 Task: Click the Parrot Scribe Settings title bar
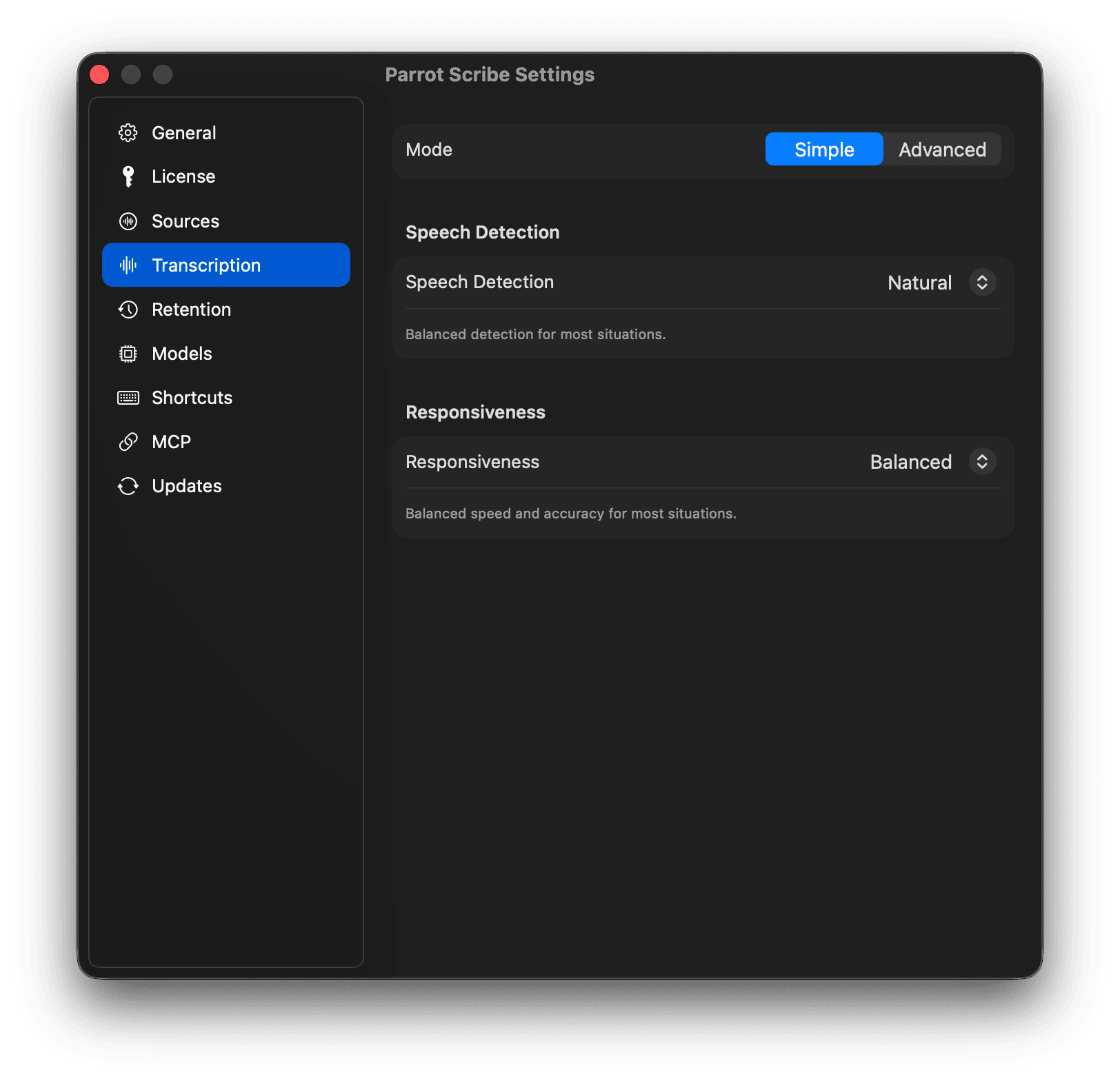490,74
